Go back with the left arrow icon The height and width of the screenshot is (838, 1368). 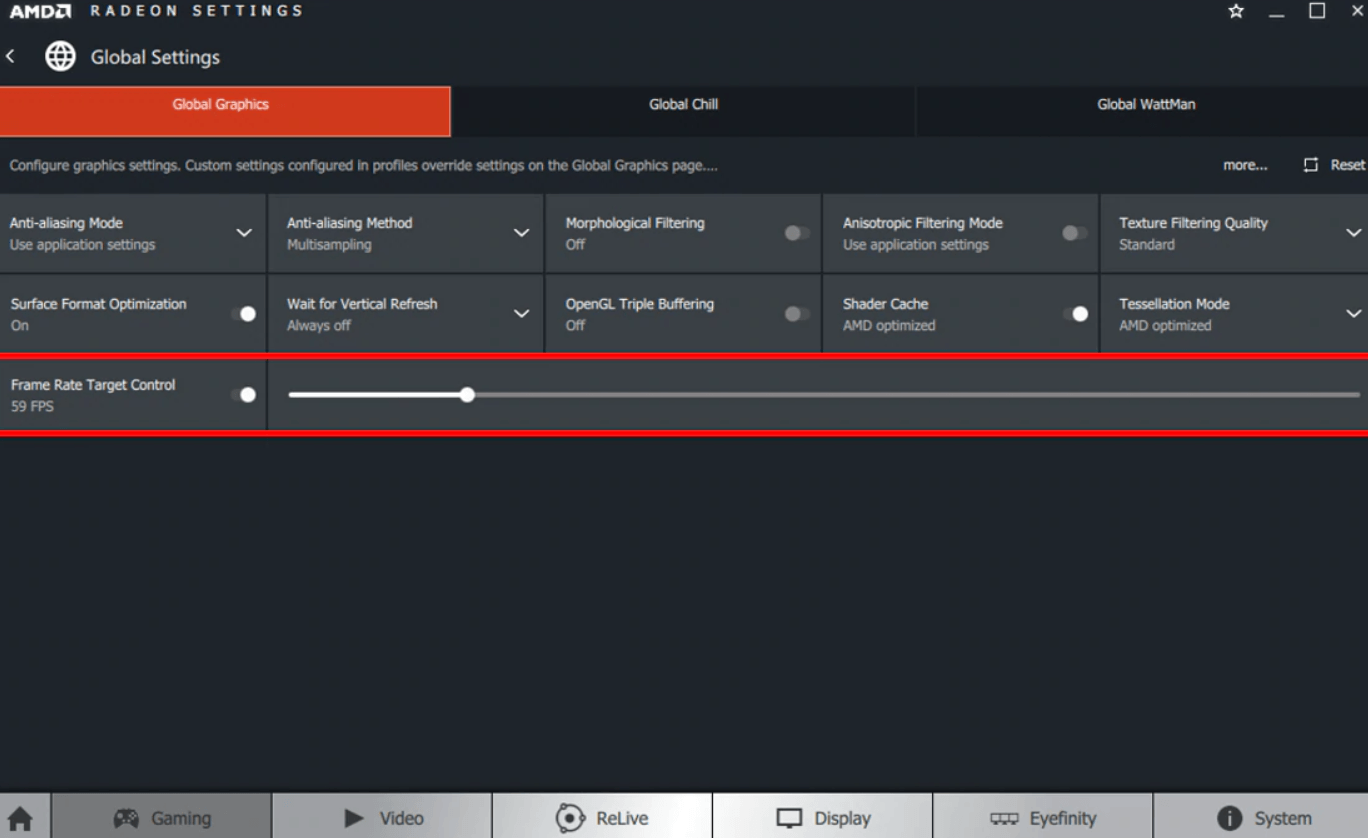tap(10, 57)
